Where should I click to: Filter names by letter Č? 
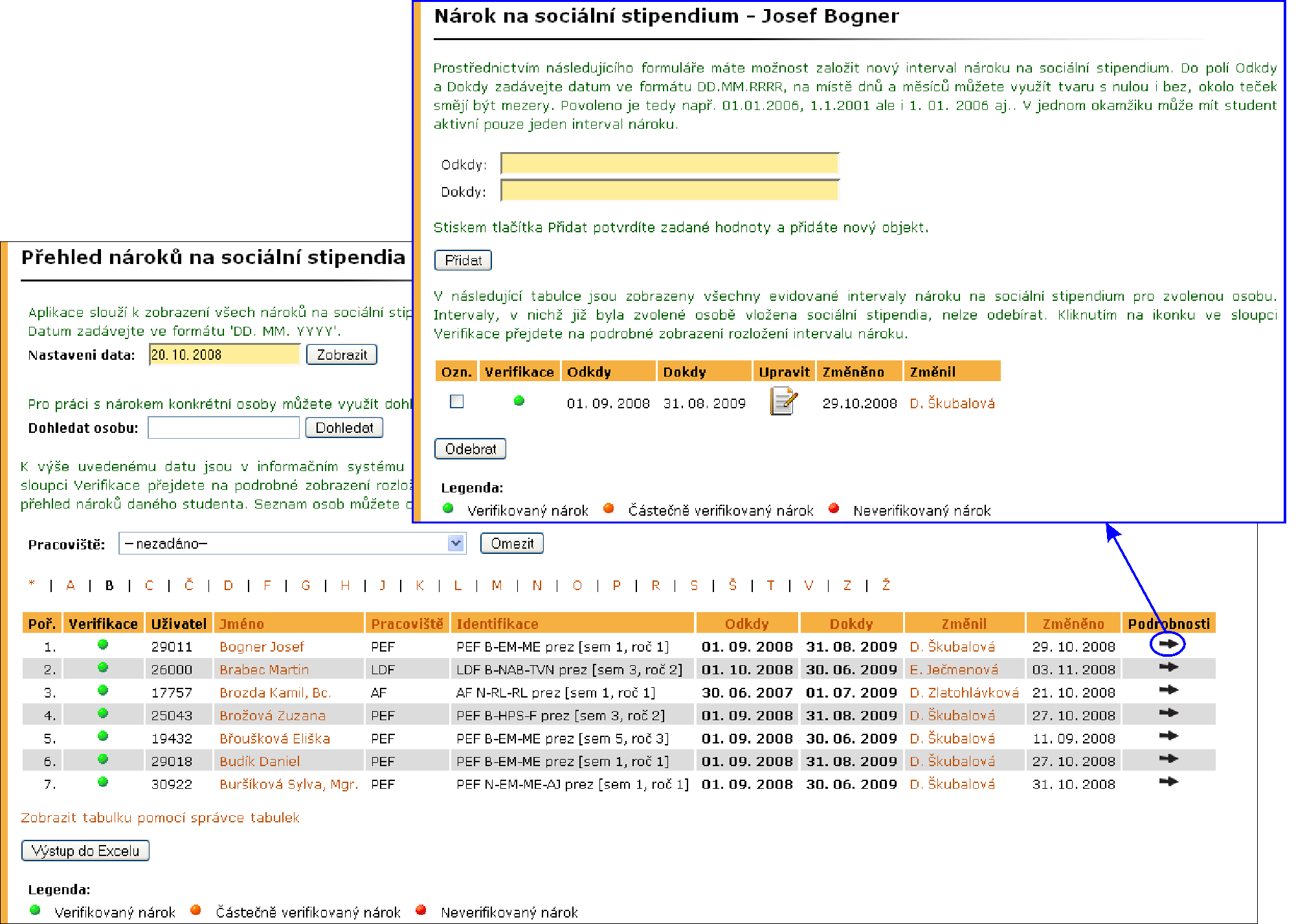coord(188,586)
